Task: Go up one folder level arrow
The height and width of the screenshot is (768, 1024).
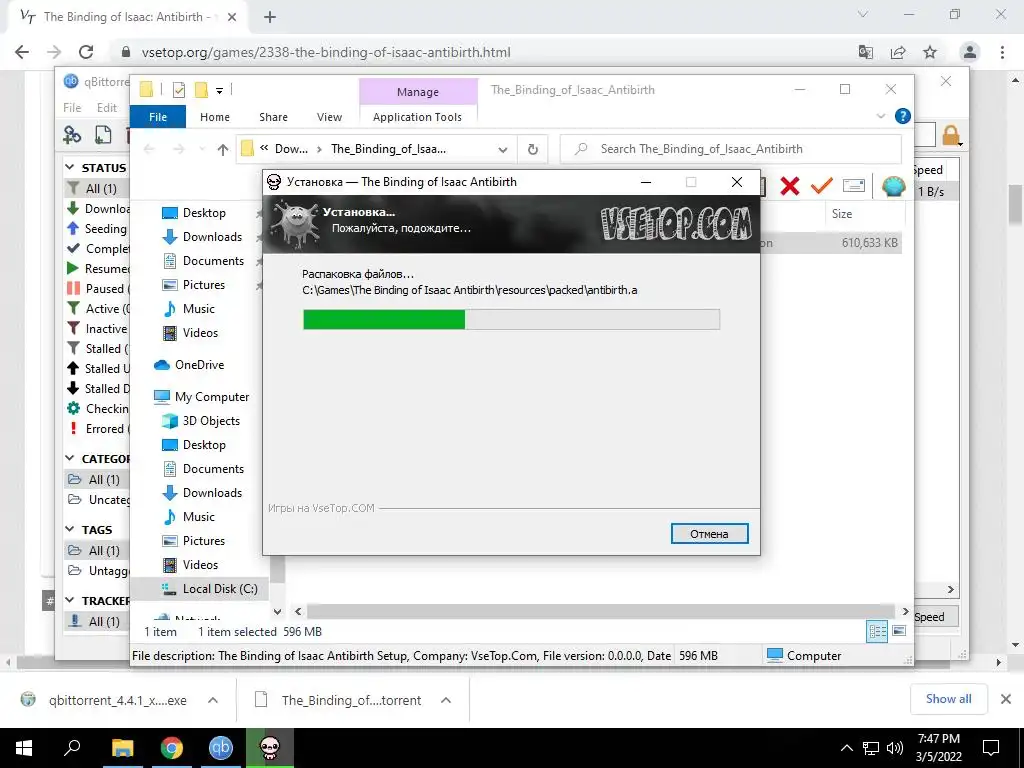Action: [x=223, y=150]
